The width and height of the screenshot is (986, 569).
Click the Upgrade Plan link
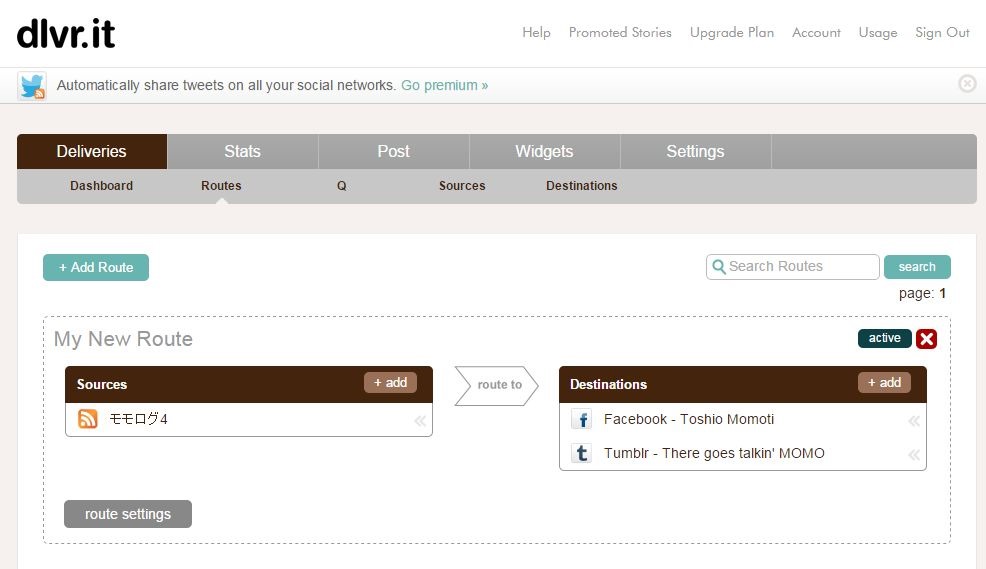[732, 33]
